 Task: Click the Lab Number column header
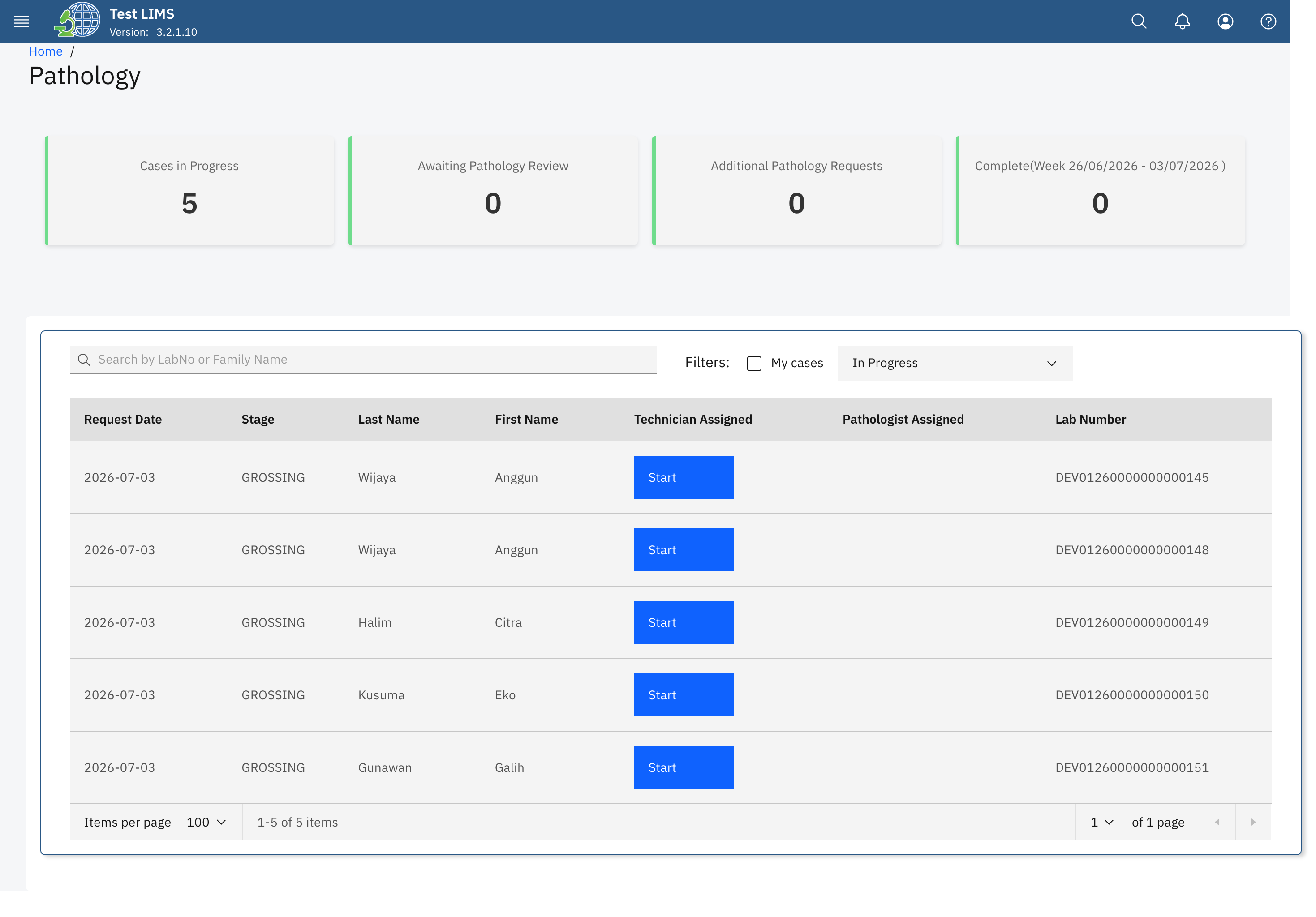1090,419
